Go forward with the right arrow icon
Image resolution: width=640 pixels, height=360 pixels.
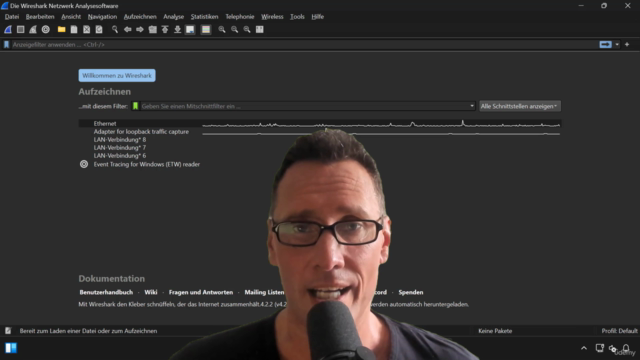point(140,29)
